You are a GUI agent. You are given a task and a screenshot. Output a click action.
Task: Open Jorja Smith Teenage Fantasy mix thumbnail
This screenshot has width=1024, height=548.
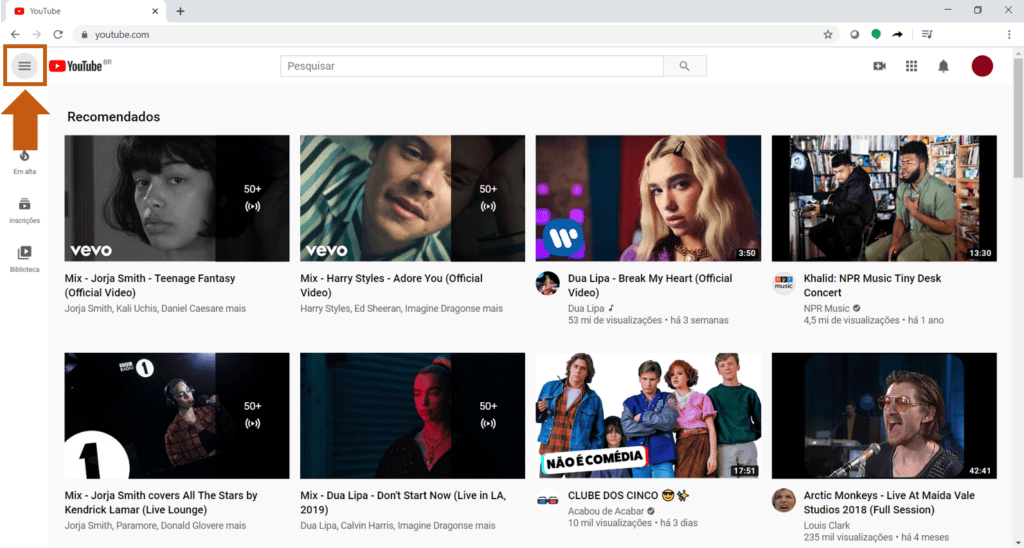(x=177, y=199)
